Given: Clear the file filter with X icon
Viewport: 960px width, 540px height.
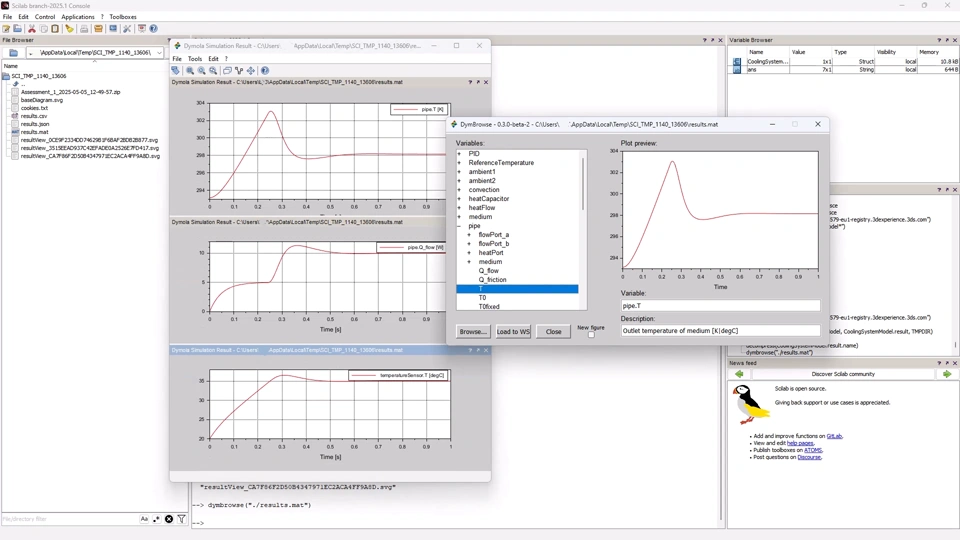Looking at the screenshot, I should (169, 519).
